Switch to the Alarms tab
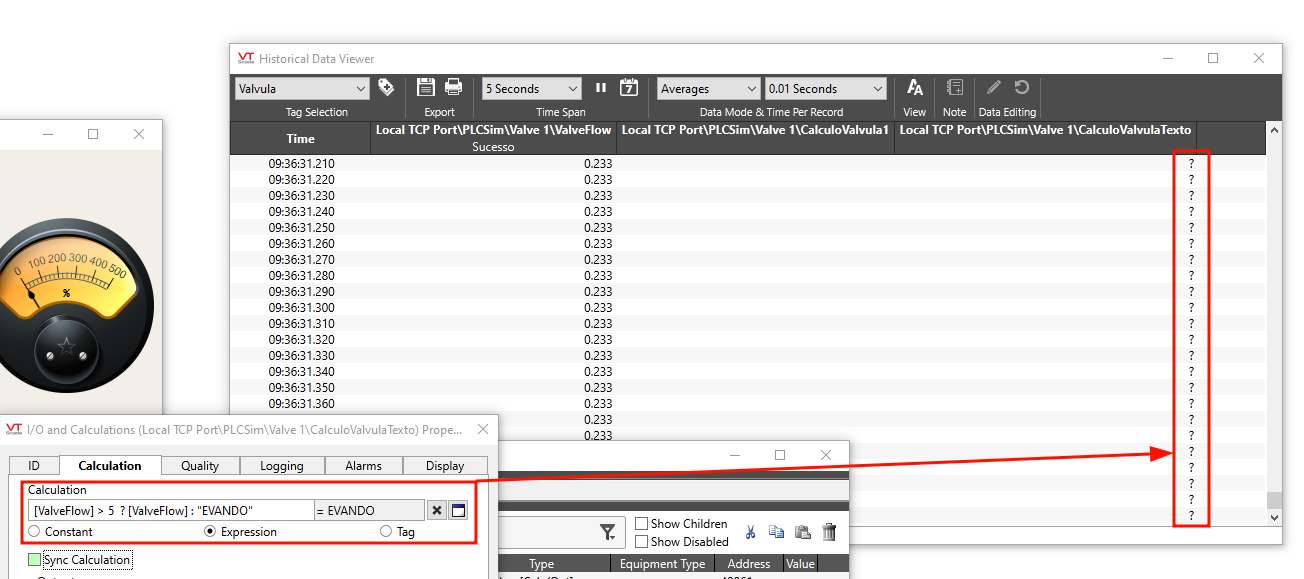The width and height of the screenshot is (1304, 579). click(x=363, y=466)
